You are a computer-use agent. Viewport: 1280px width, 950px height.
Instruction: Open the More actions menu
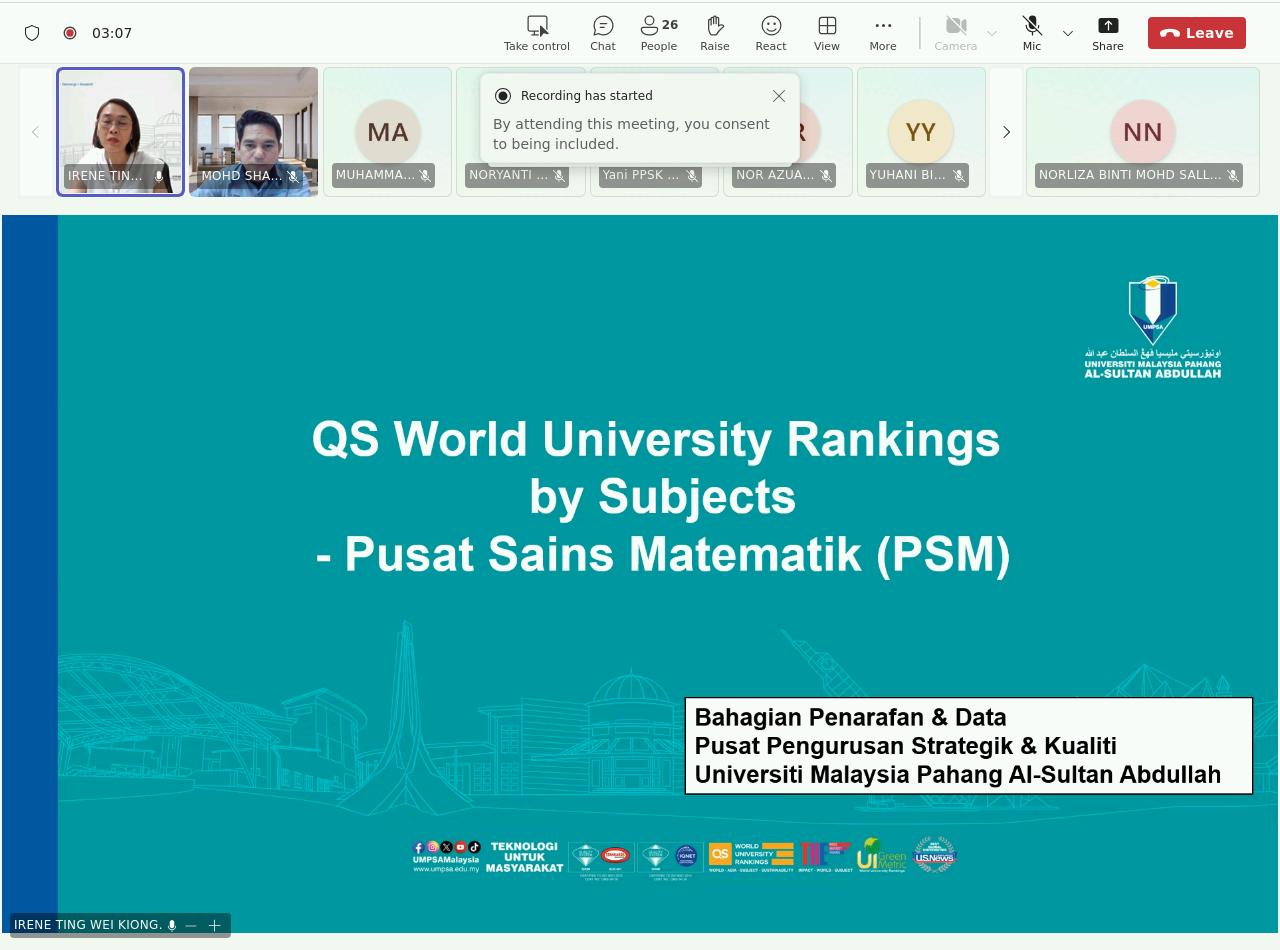click(x=883, y=33)
